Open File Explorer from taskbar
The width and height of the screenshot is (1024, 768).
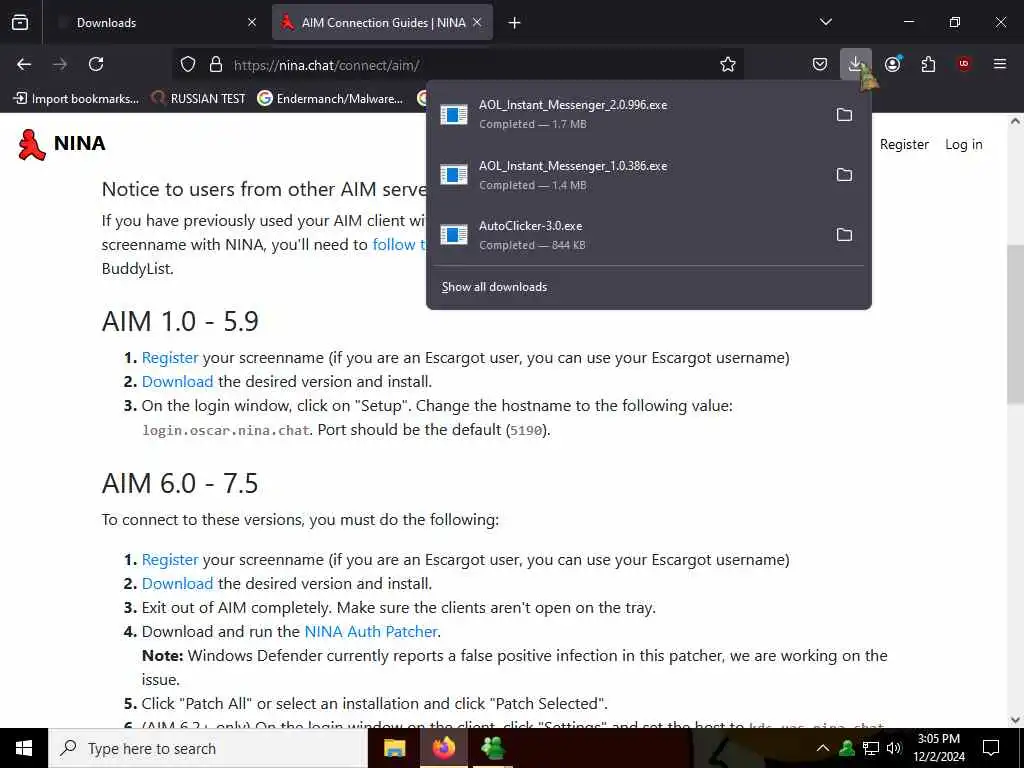394,748
